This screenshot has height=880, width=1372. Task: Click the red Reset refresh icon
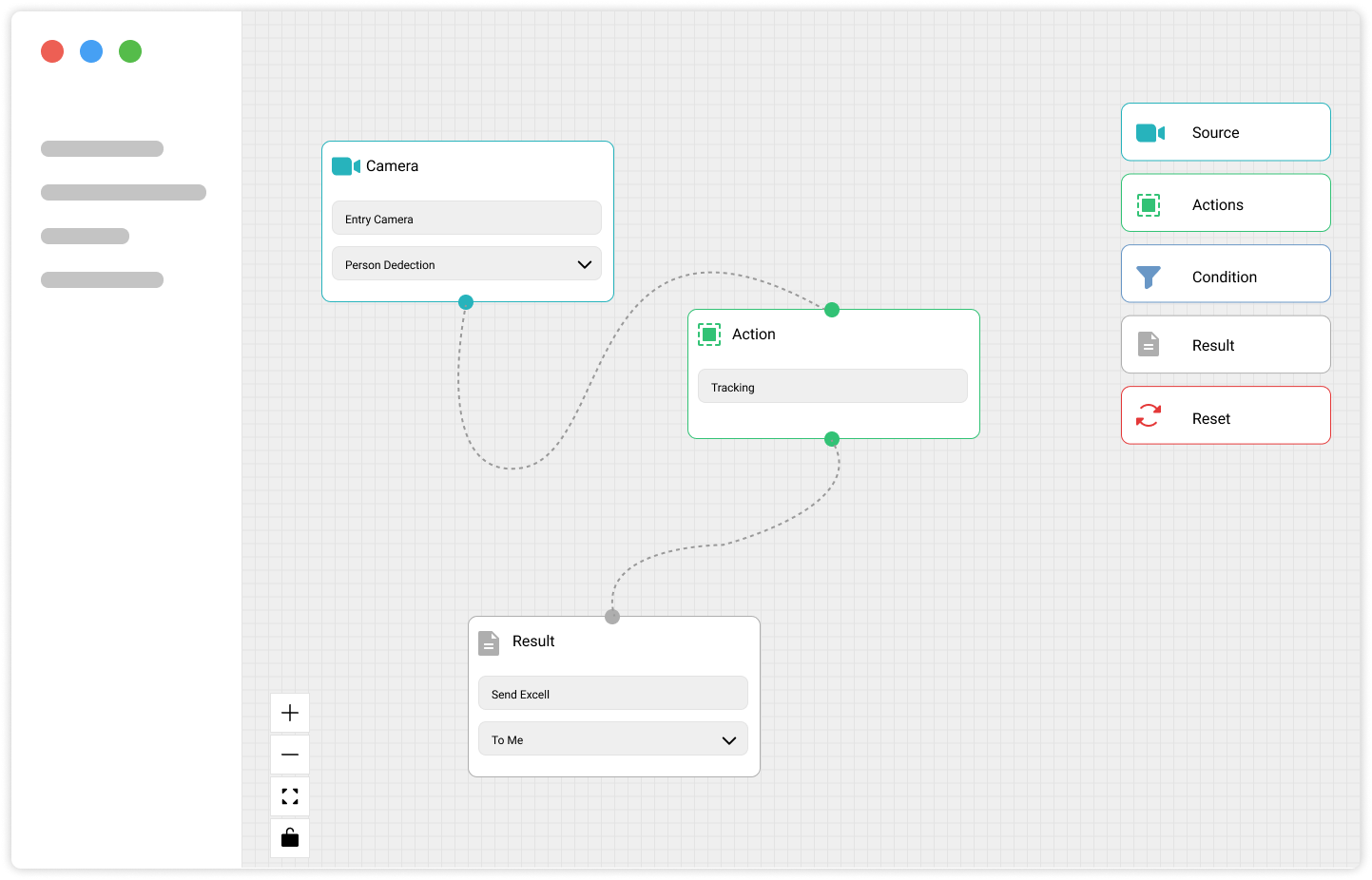1149,415
